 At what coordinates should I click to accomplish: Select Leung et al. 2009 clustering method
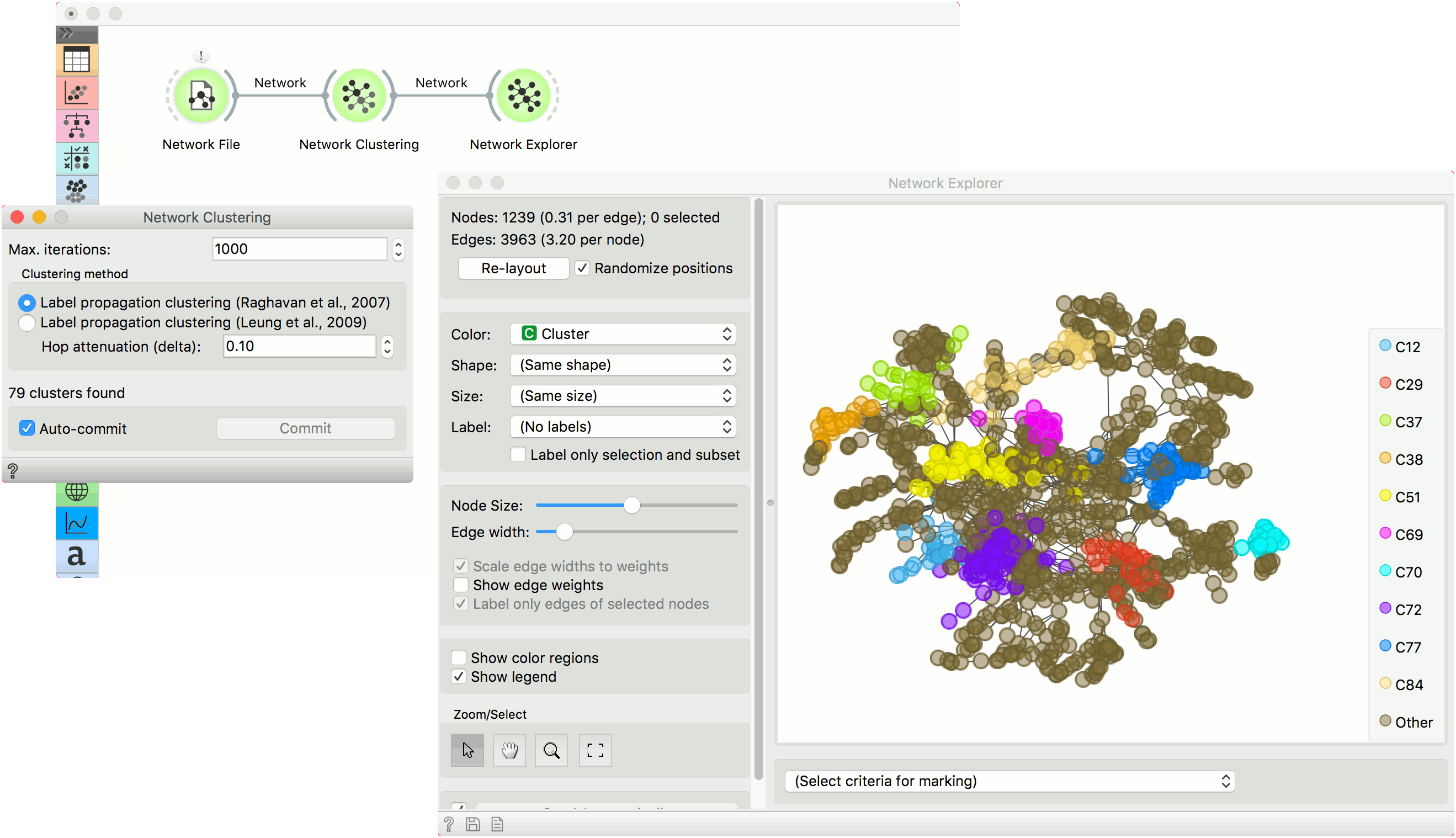[x=27, y=322]
